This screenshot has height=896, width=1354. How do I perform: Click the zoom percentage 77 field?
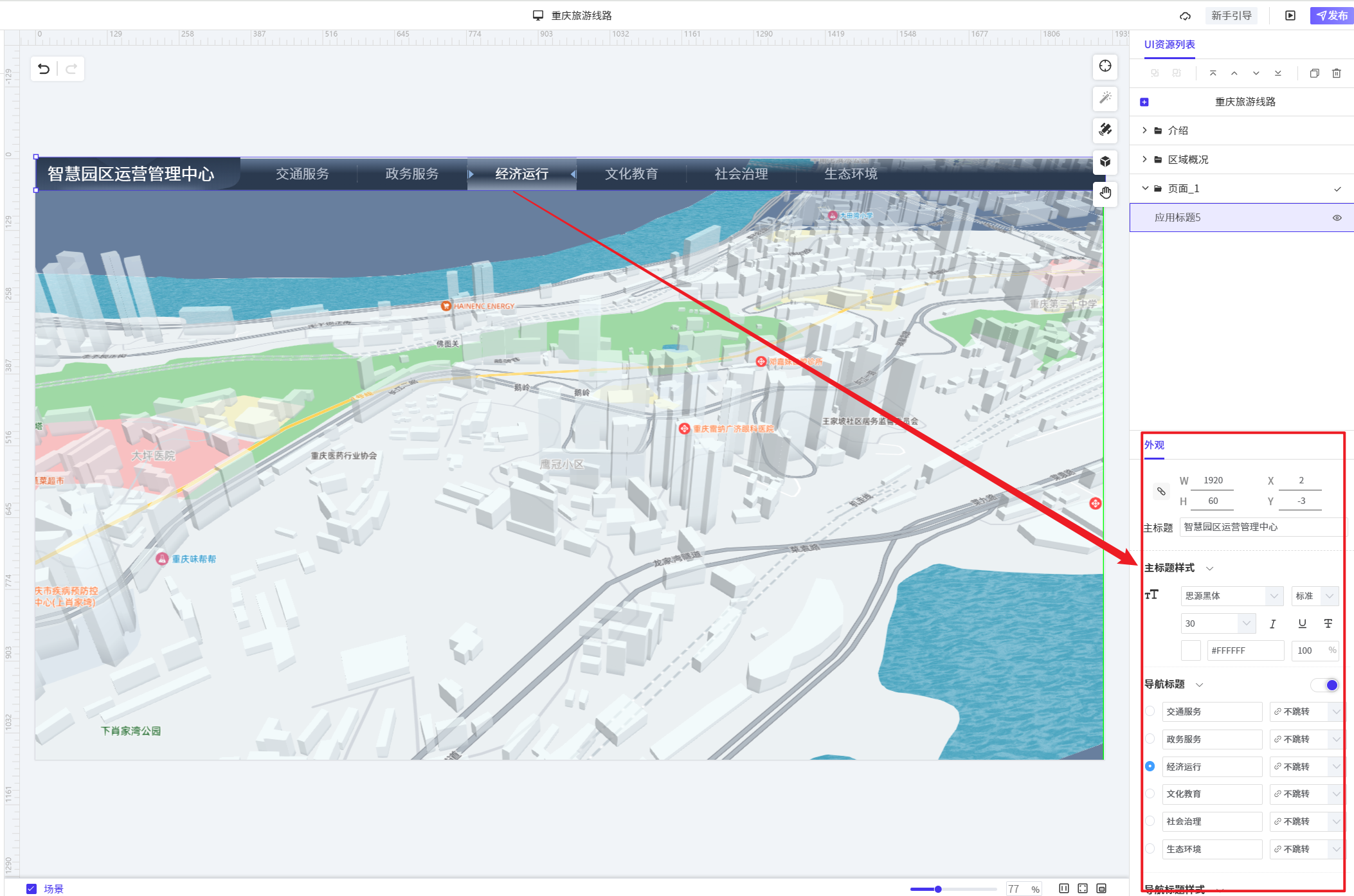click(x=1024, y=889)
